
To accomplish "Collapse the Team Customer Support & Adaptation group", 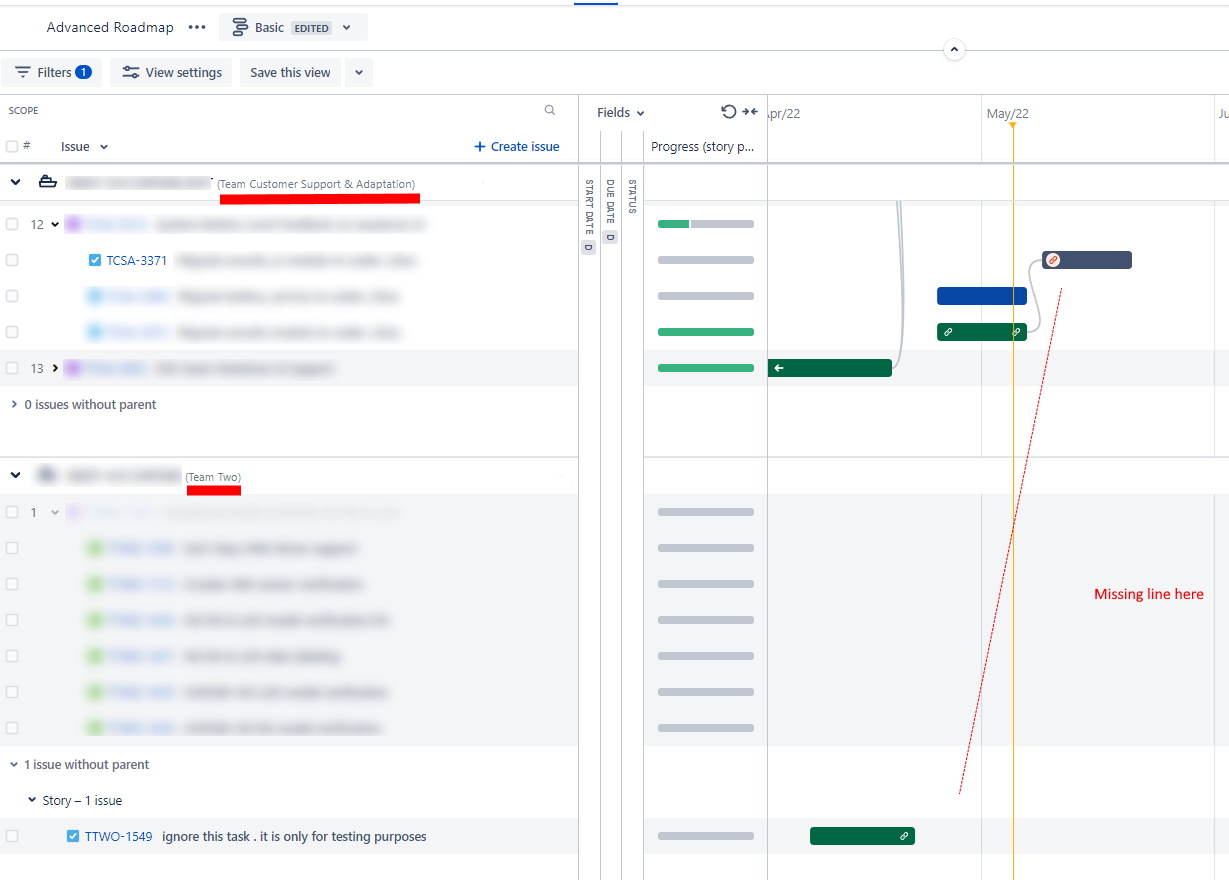I will [13, 182].
